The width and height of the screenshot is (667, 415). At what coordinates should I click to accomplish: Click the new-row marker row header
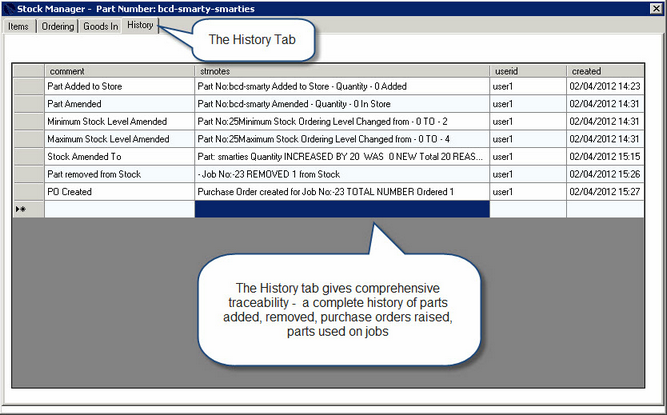click(x=29, y=209)
